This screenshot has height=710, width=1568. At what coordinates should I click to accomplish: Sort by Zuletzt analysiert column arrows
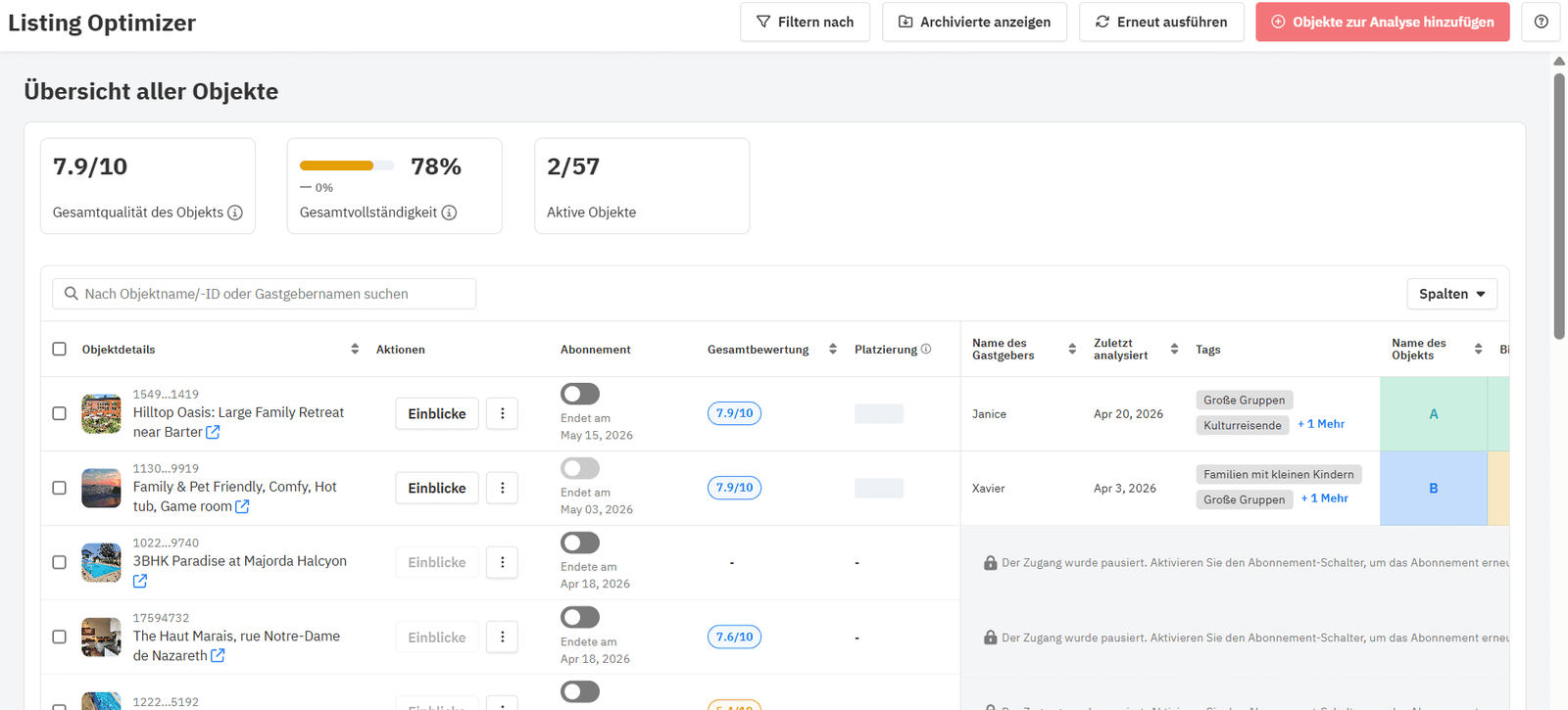pyautogui.click(x=1174, y=349)
